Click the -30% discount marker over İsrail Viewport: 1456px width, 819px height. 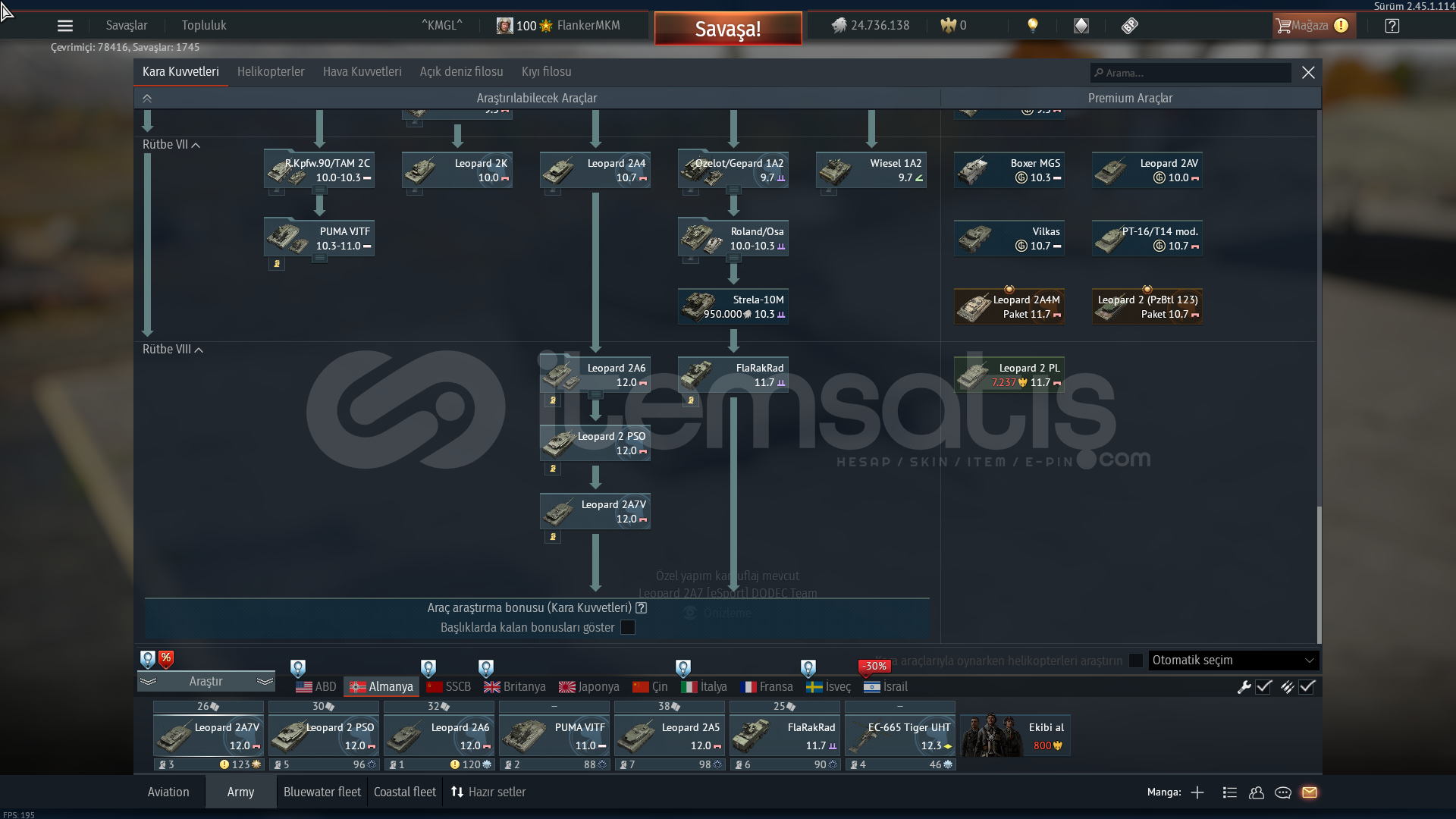pos(874,667)
